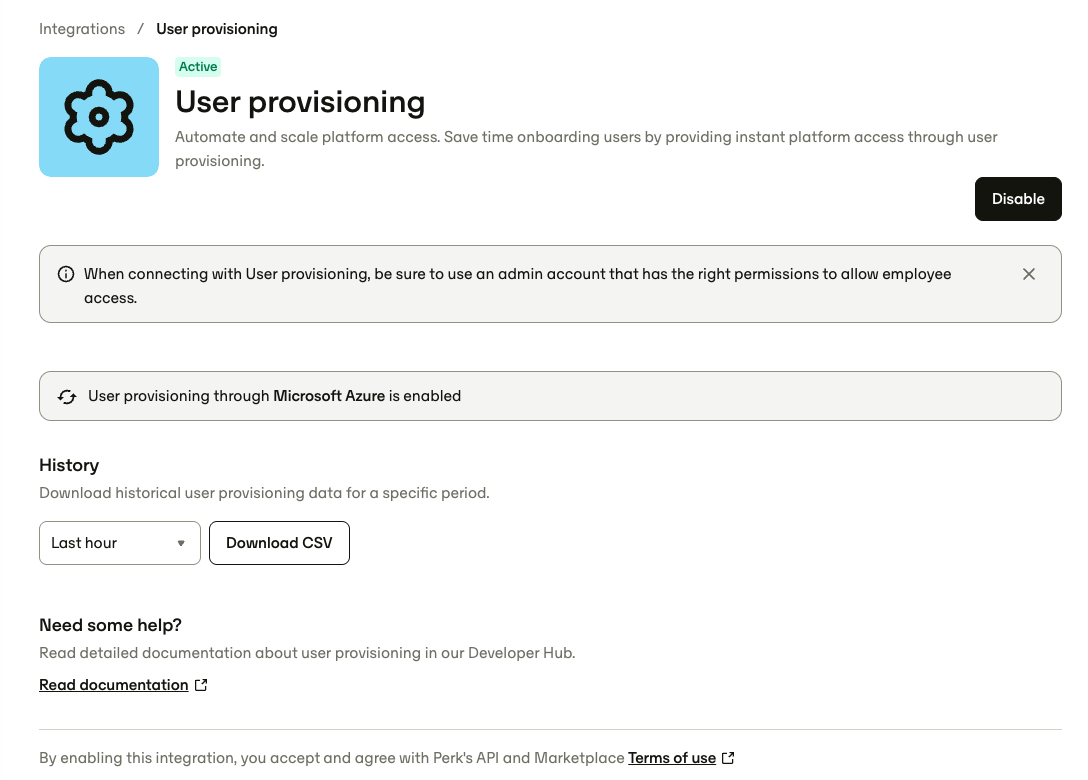This screenshot has width=1088, height=780.
Task: Open the Terms of use link
Action: pyautogui.click(x=672, y=758)
